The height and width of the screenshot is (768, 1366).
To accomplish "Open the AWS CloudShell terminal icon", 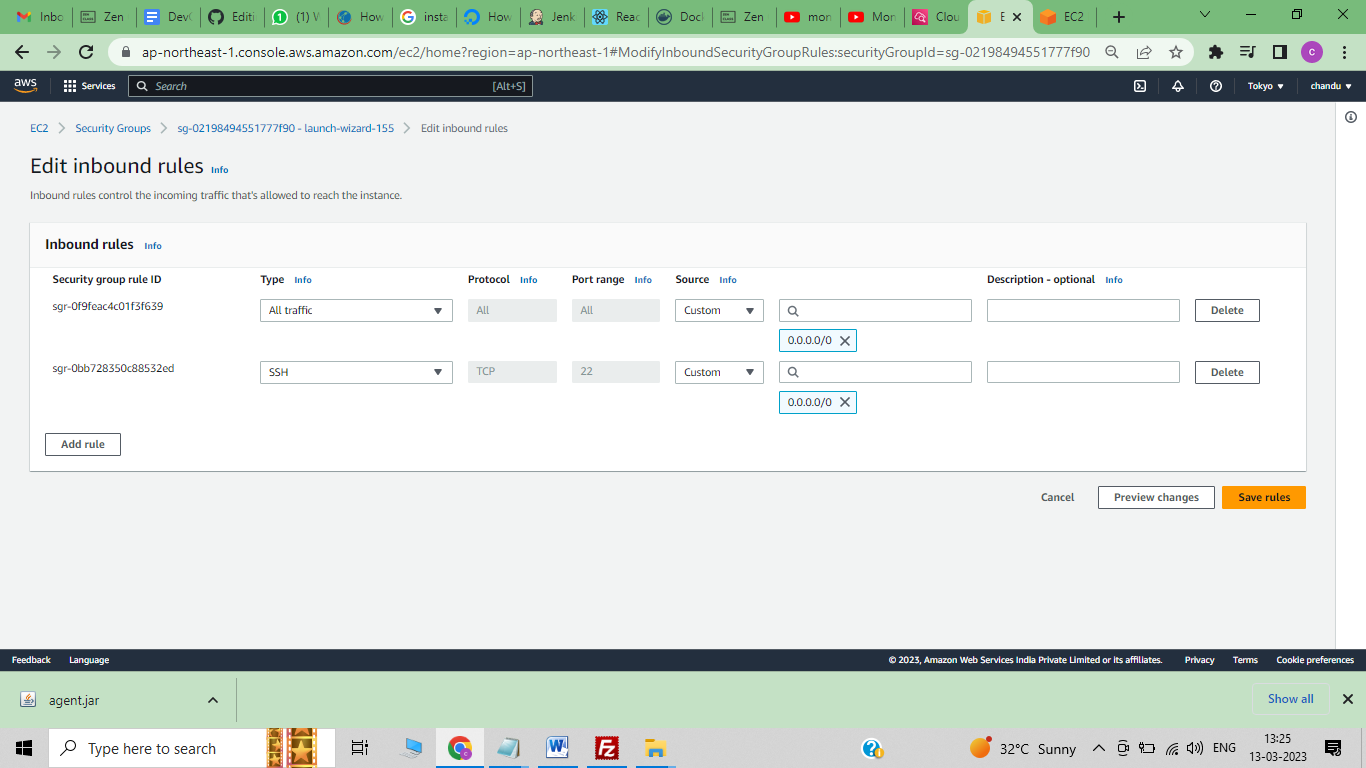I will coord(1140,86).
